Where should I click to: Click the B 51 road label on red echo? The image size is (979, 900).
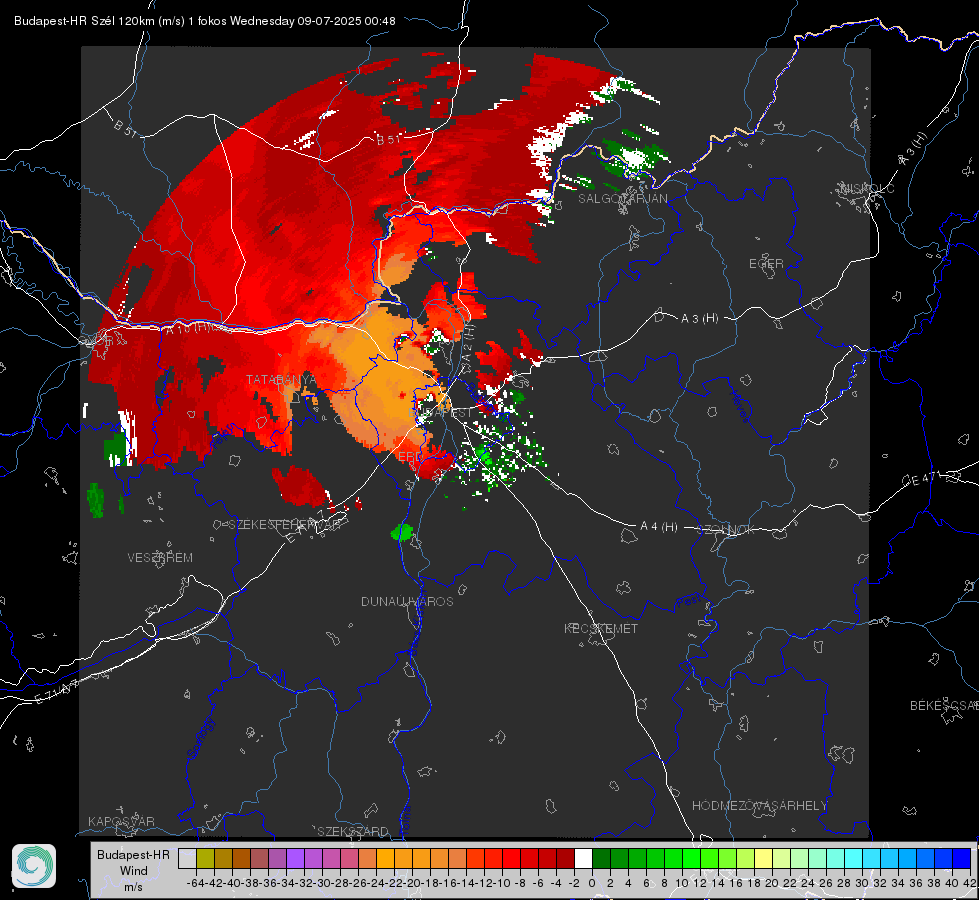point(388,139)
